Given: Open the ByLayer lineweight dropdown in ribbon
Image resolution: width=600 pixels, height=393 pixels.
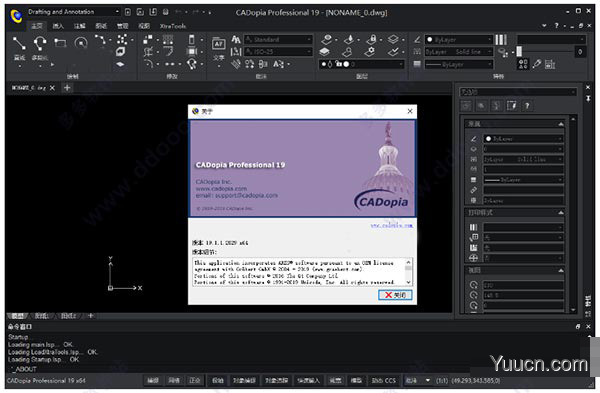Looking at the screenshot, I should 458,64.
